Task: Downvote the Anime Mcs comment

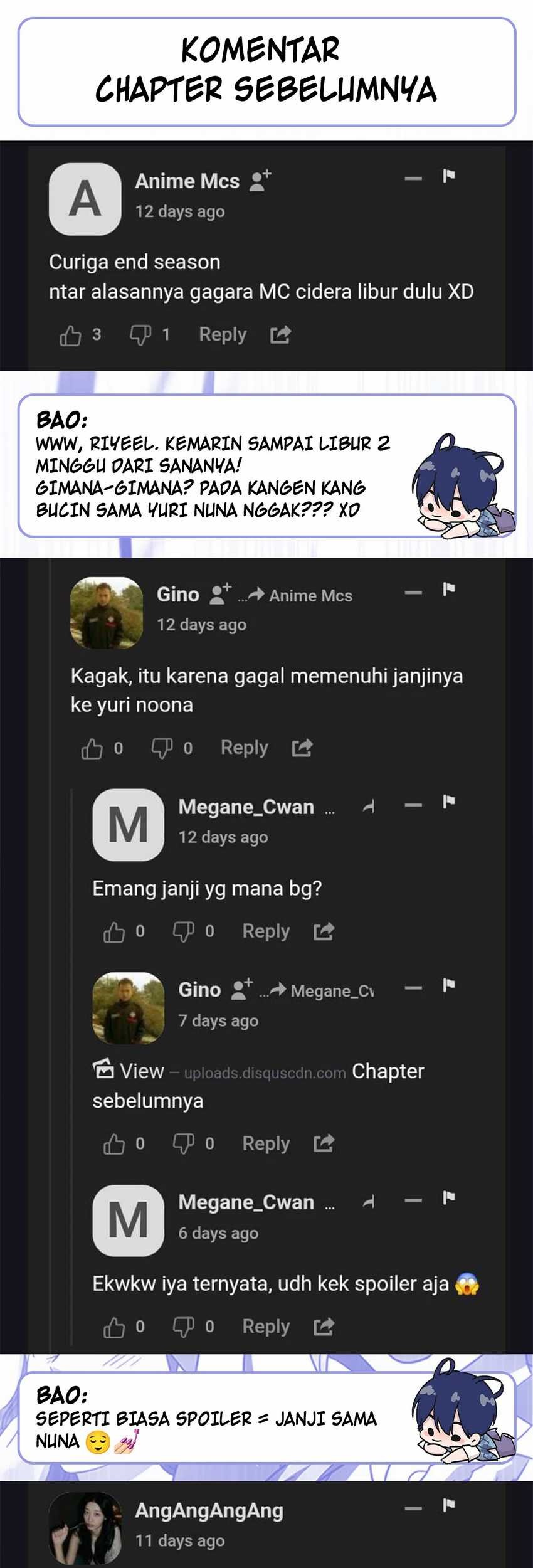Action: click(140, 336)
